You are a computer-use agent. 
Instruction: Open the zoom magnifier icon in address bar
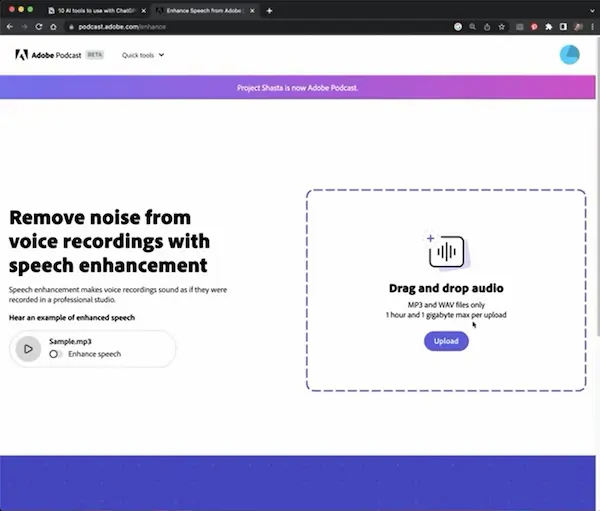pyautogui.click(x=473, y=27)
